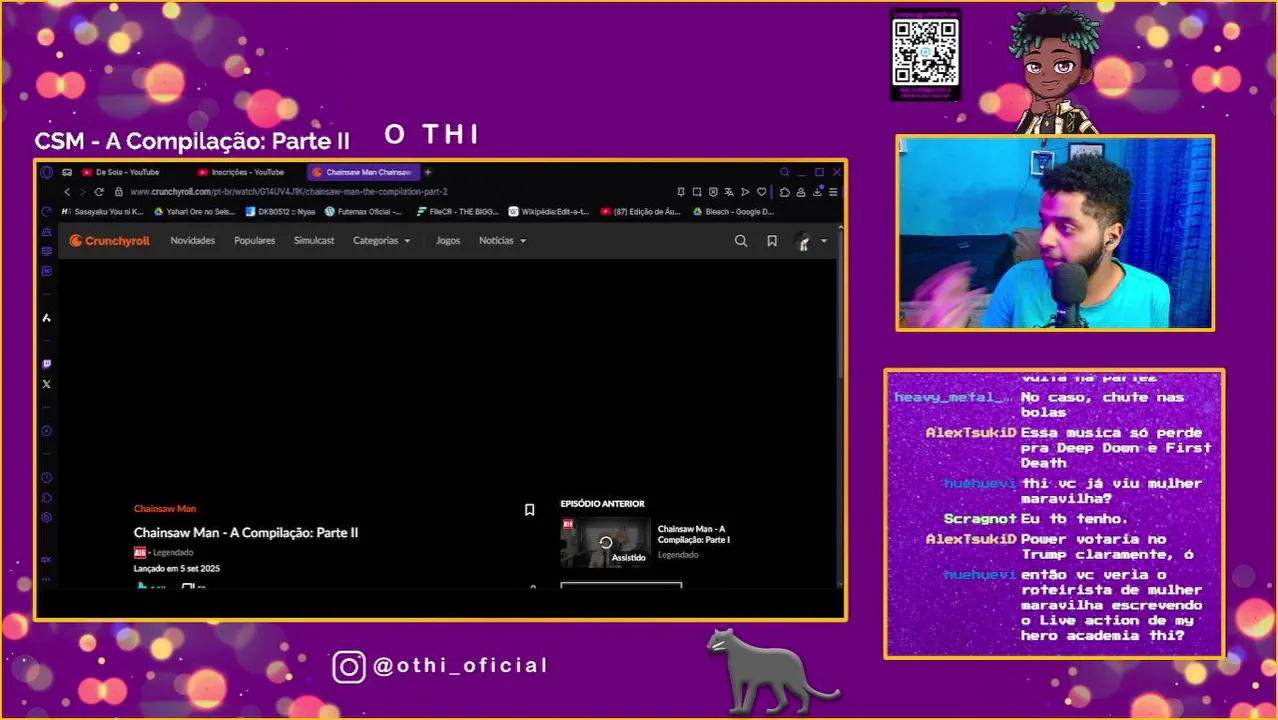Click the translate icon in address bar
Screen dimensions: 1278x720
729,192
